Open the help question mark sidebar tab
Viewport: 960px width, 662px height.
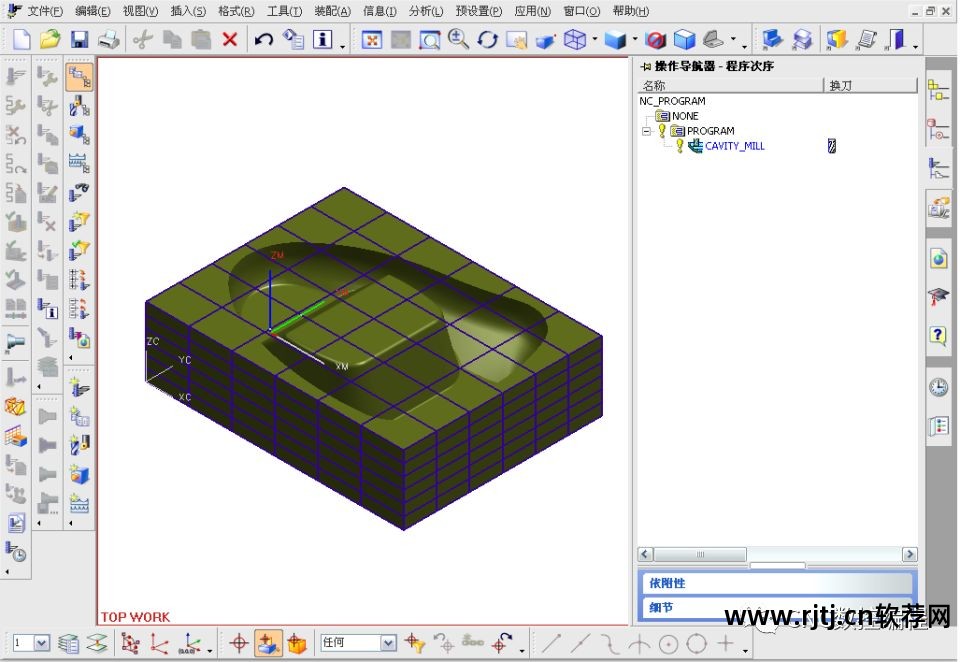point(938,335)
